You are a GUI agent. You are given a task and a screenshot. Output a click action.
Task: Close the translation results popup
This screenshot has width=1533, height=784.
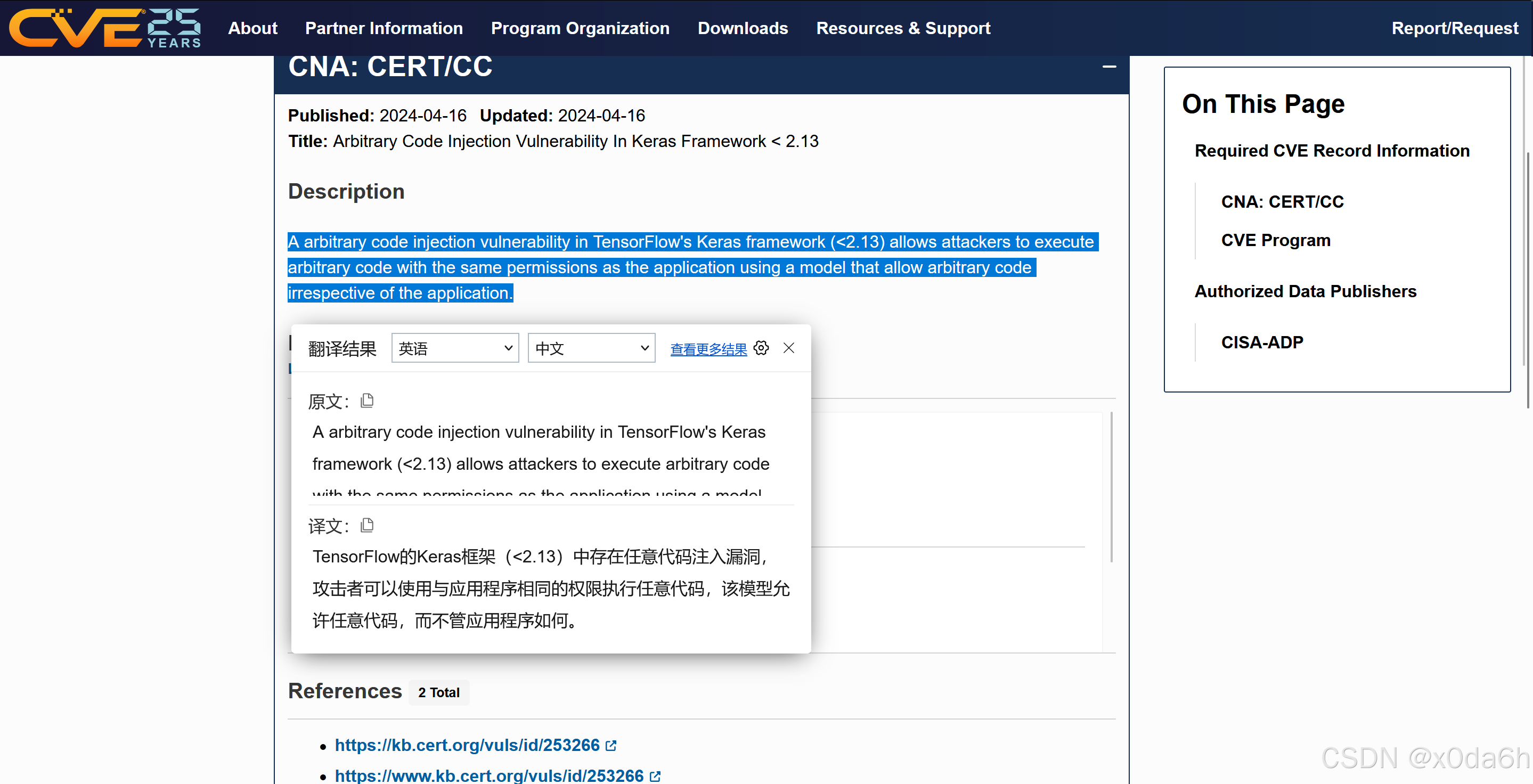[x=788, y=348]
